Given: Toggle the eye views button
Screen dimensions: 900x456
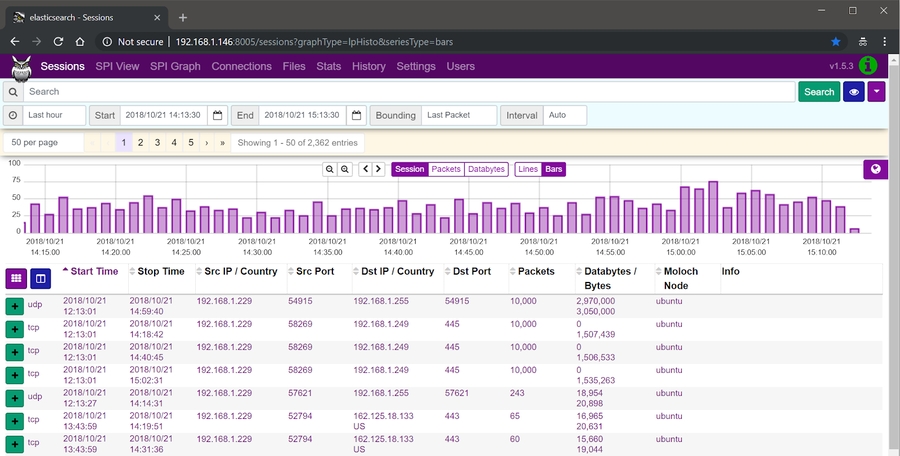Looking at the screenshot, I should [853, 91].
